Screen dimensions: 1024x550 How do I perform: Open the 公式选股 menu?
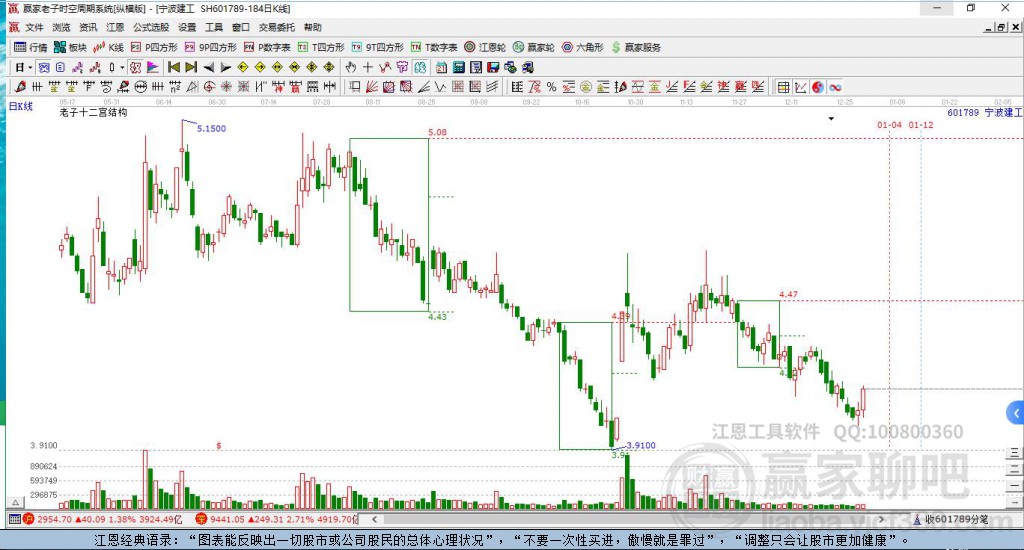151,27
